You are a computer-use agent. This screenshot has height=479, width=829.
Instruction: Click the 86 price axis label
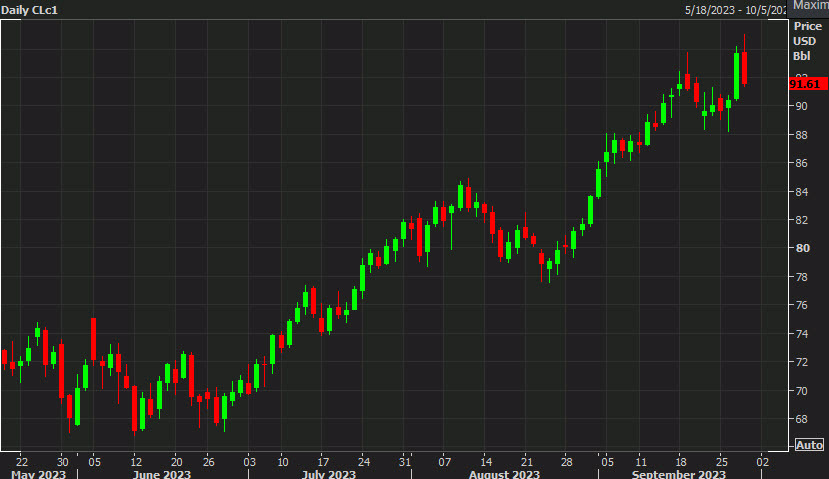point(802,163)
